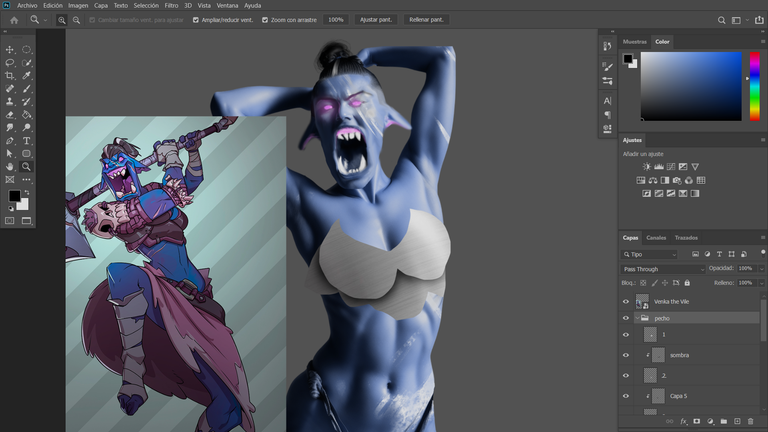The image size is (768, 432).
Task: Open the Relleno value dropdown
Action: [761, 283]
